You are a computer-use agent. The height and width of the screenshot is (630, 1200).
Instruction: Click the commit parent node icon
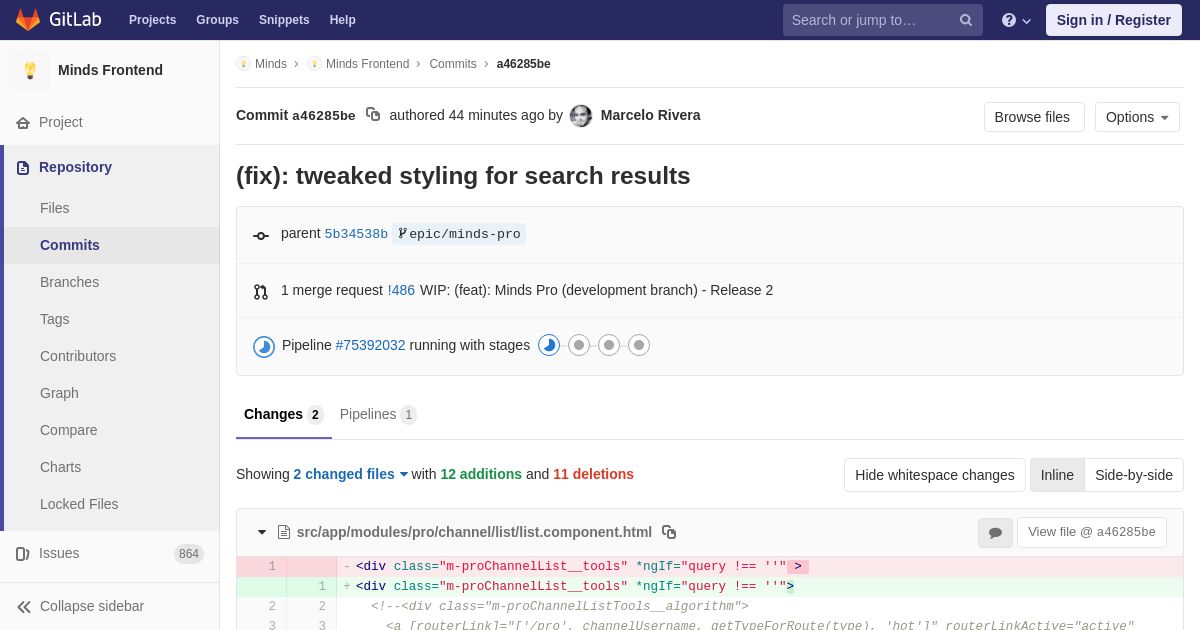coord(261,236)
